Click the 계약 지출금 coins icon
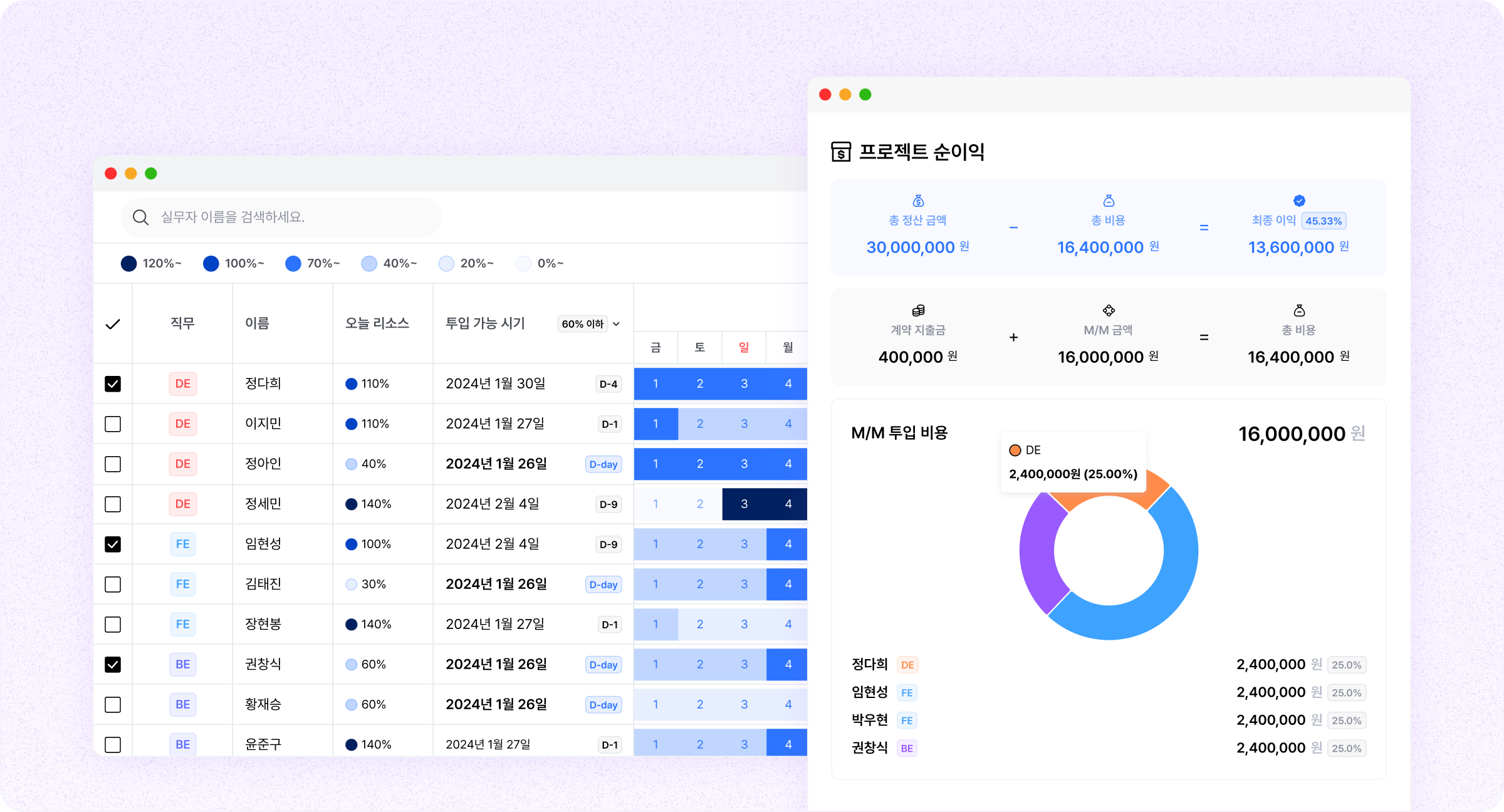 pyautogui.click(x=918, y=310)
